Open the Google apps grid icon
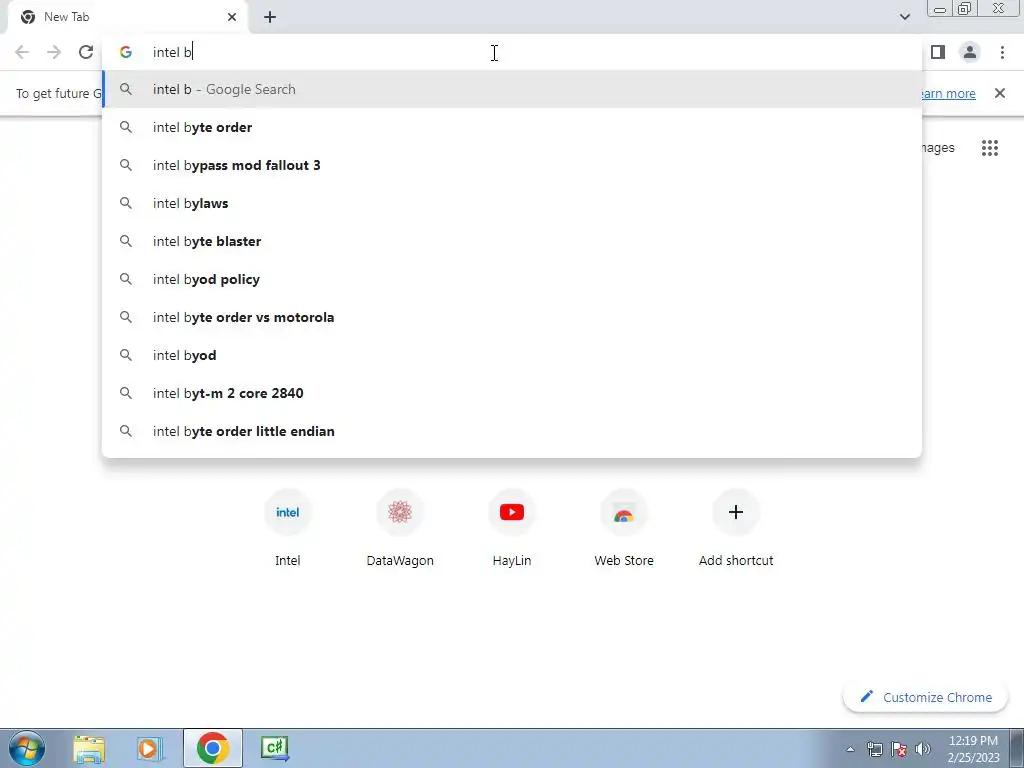The width and height of the screenshot is (1024, 768). tap(989, 148)
